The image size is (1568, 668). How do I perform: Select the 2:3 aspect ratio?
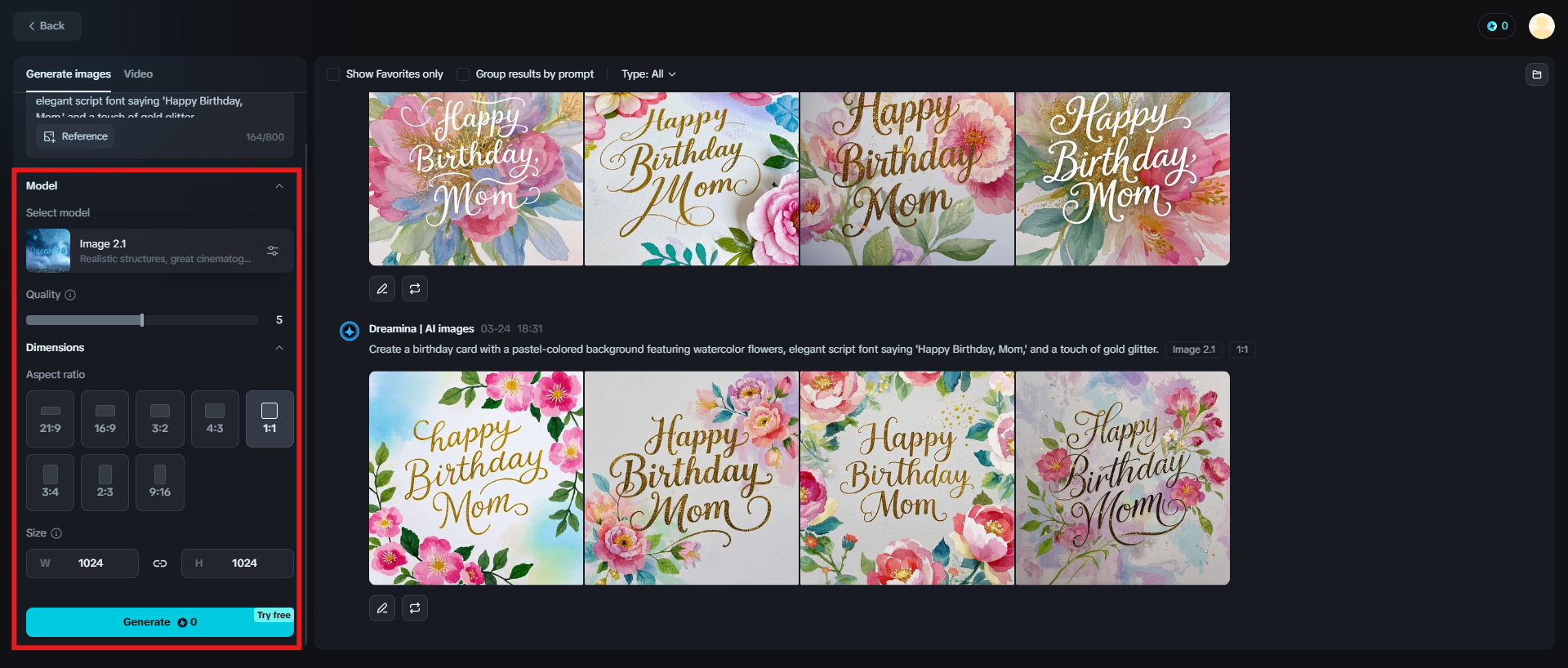tap(105, 483)
